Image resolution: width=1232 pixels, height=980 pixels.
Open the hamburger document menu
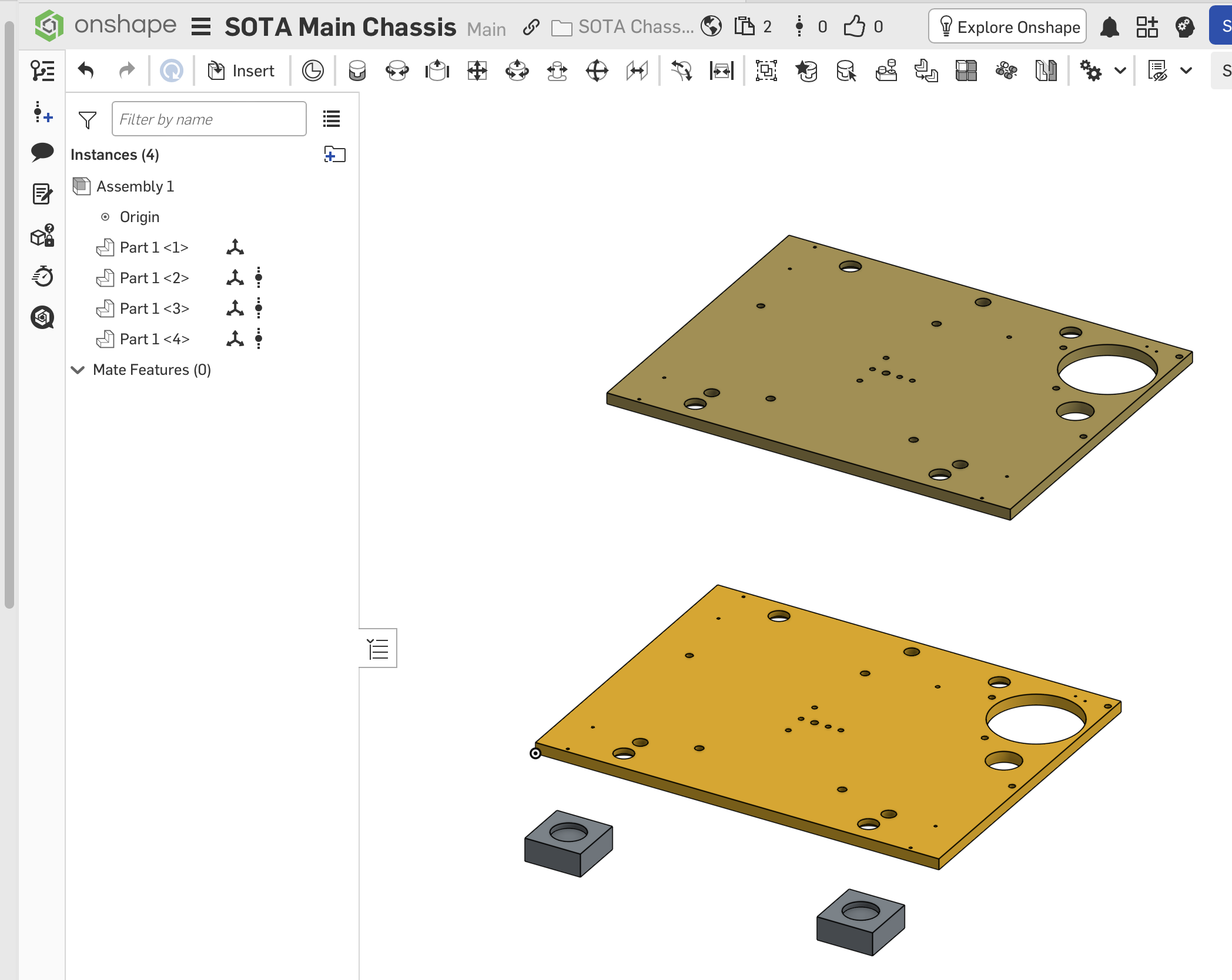click(201, 27)
